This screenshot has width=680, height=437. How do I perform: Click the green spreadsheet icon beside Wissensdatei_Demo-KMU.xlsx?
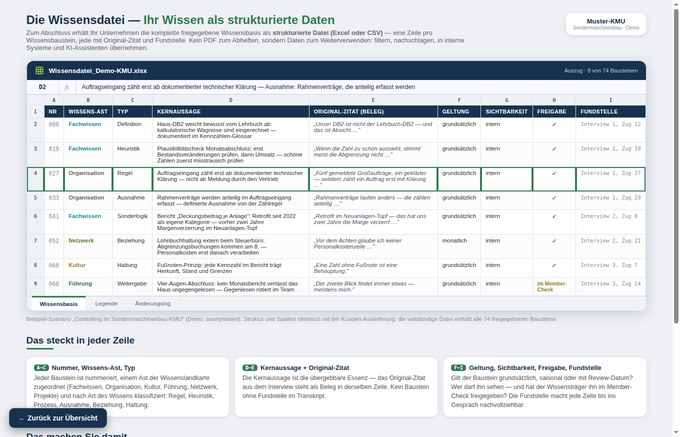39,71
